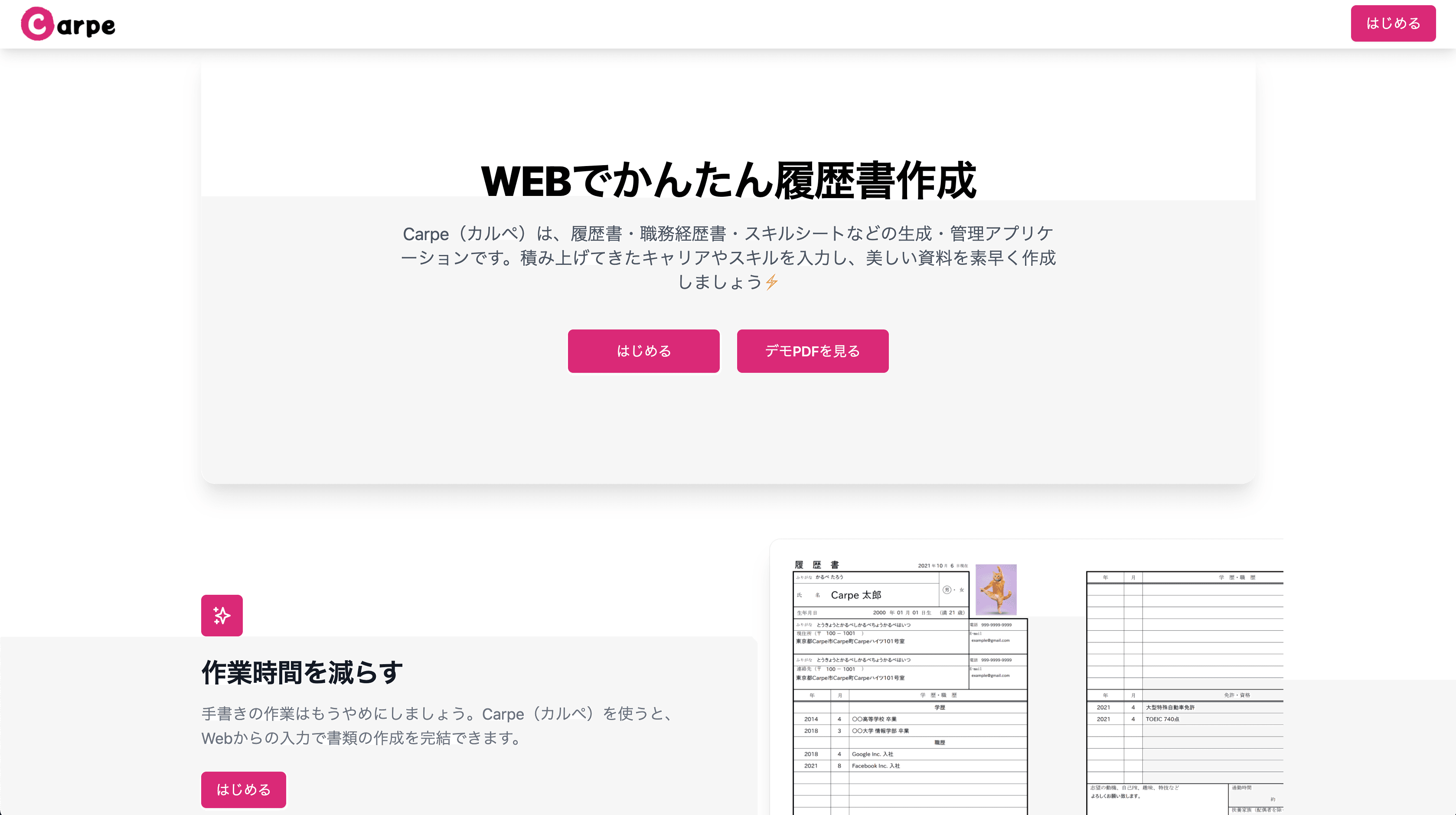
Task: Click the 免許・資格 table header
Action: pos(1237,695)
